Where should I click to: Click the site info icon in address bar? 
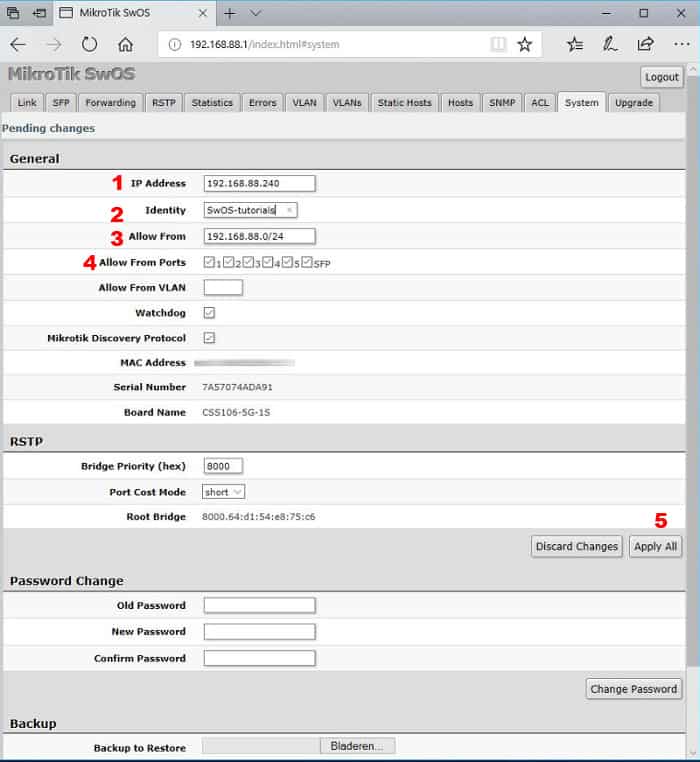175,45
